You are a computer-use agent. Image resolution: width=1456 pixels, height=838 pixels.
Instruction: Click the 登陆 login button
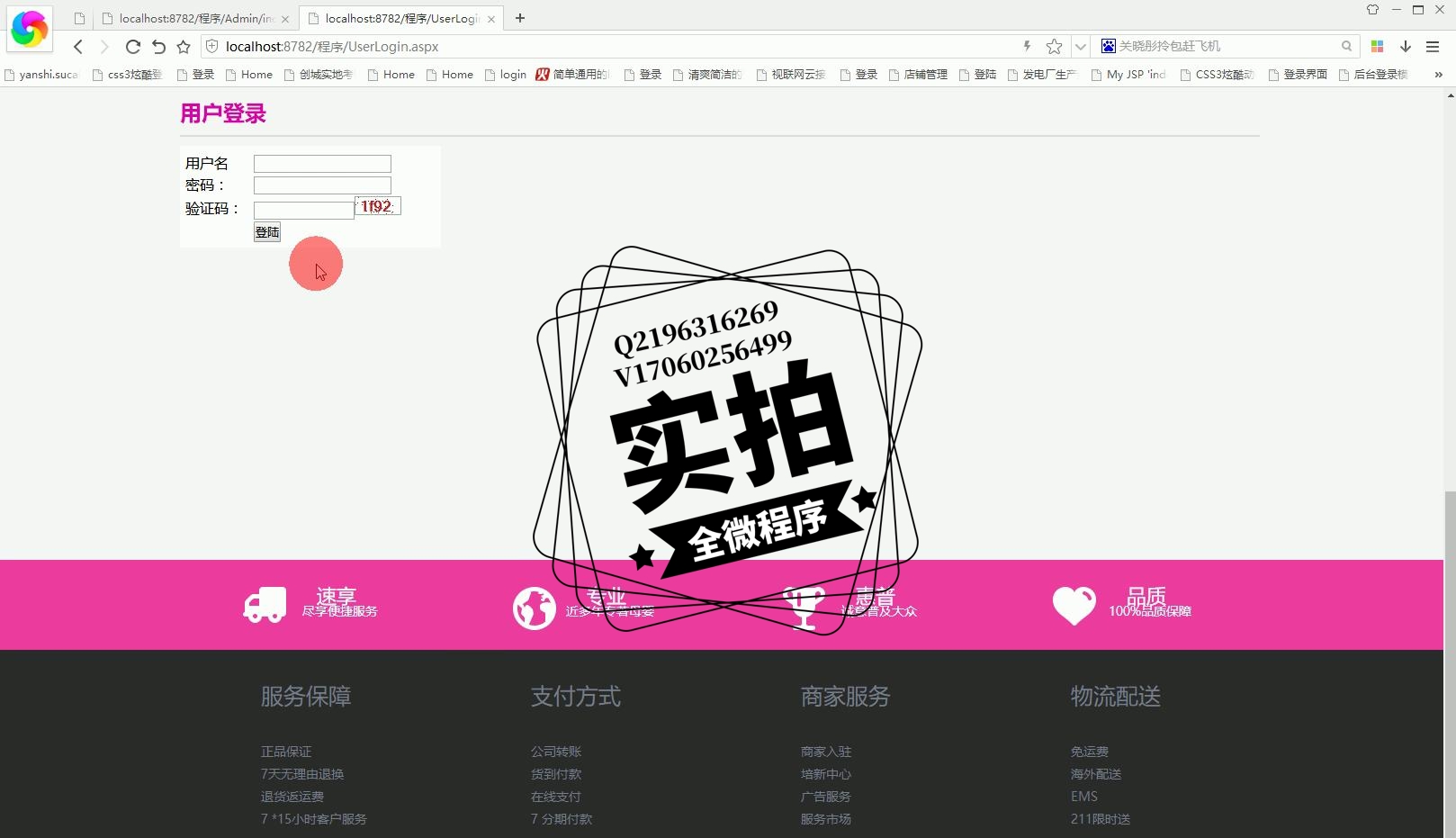267,232
